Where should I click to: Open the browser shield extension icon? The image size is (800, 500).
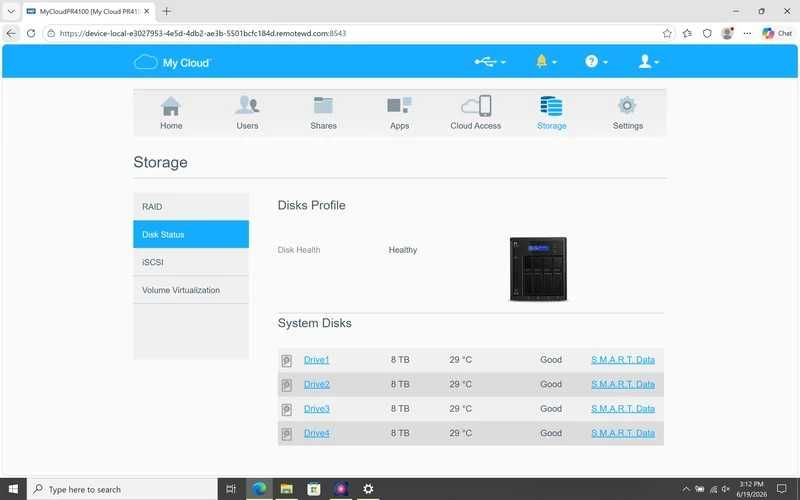[x=707, y=33]
